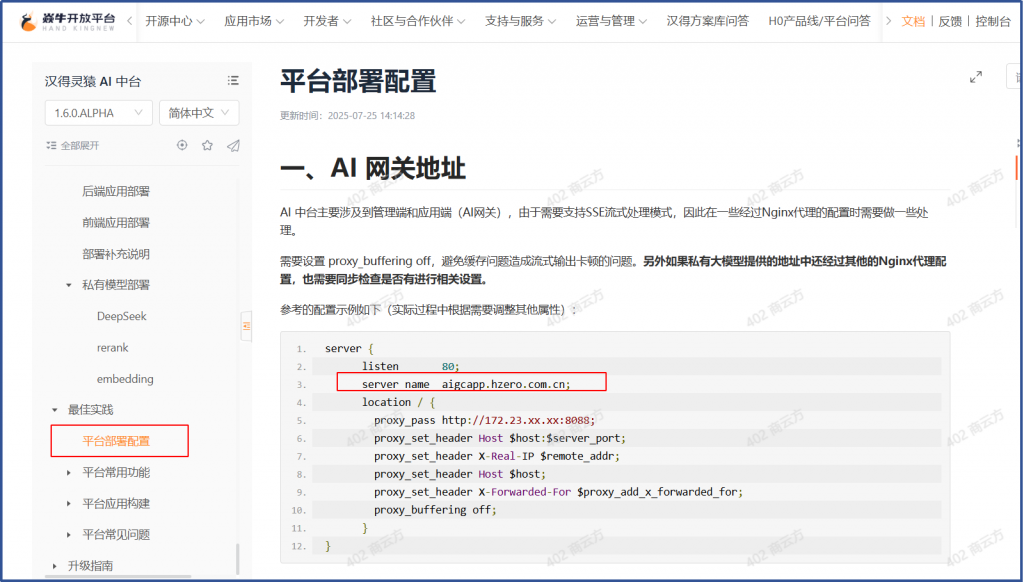Expand the 升级指南 tree node
1024x582 pixels.
point(55,566)
